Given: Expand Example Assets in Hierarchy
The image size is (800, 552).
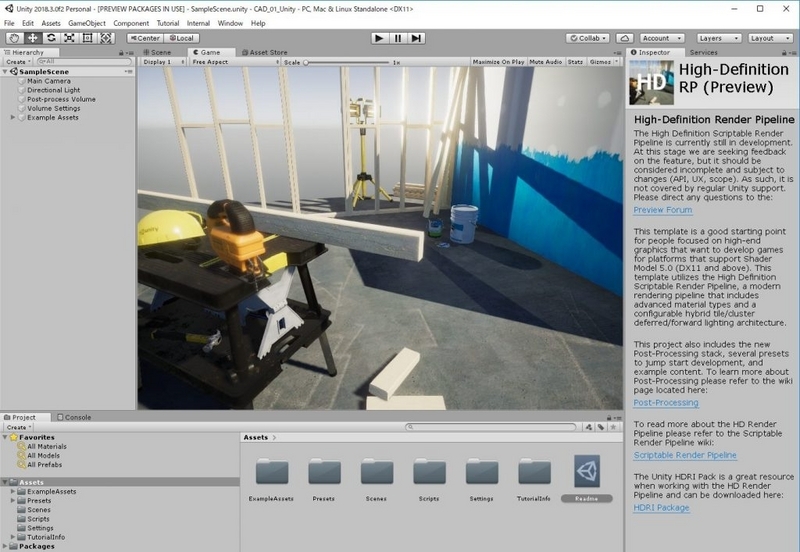Looking at the screenshot, I should (x=13, y=117).
